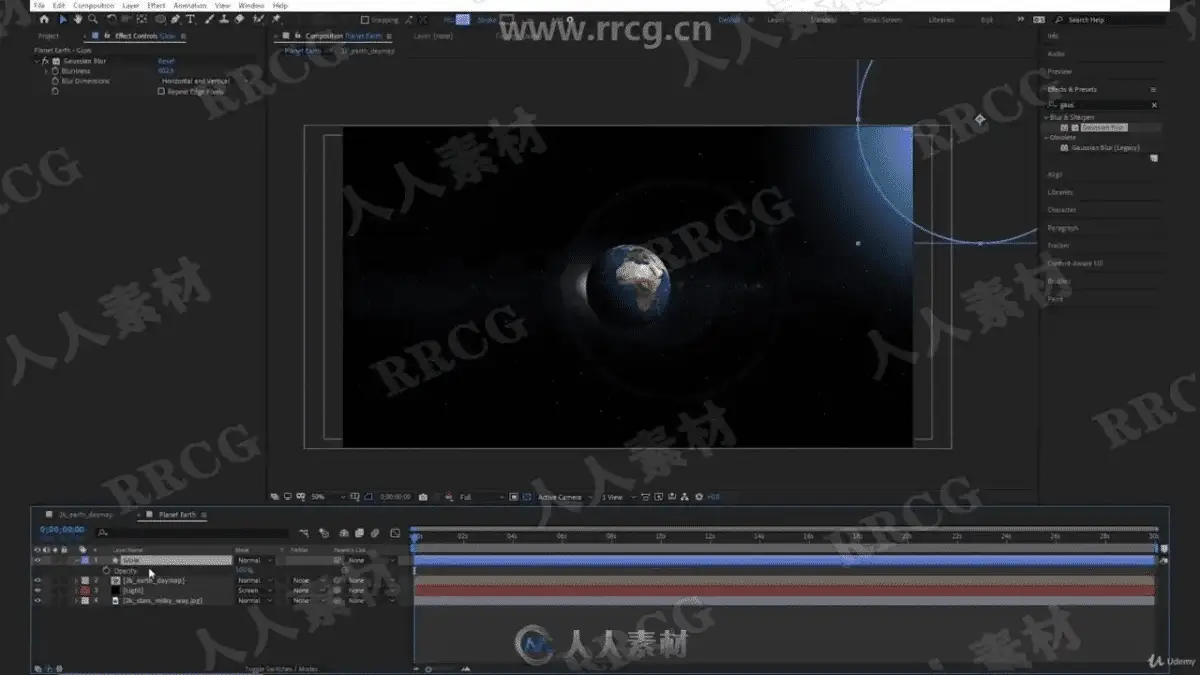
Task: Click the Opacity stopwatch in timeline
Action: pyautogui.click(x=107, y=571)
